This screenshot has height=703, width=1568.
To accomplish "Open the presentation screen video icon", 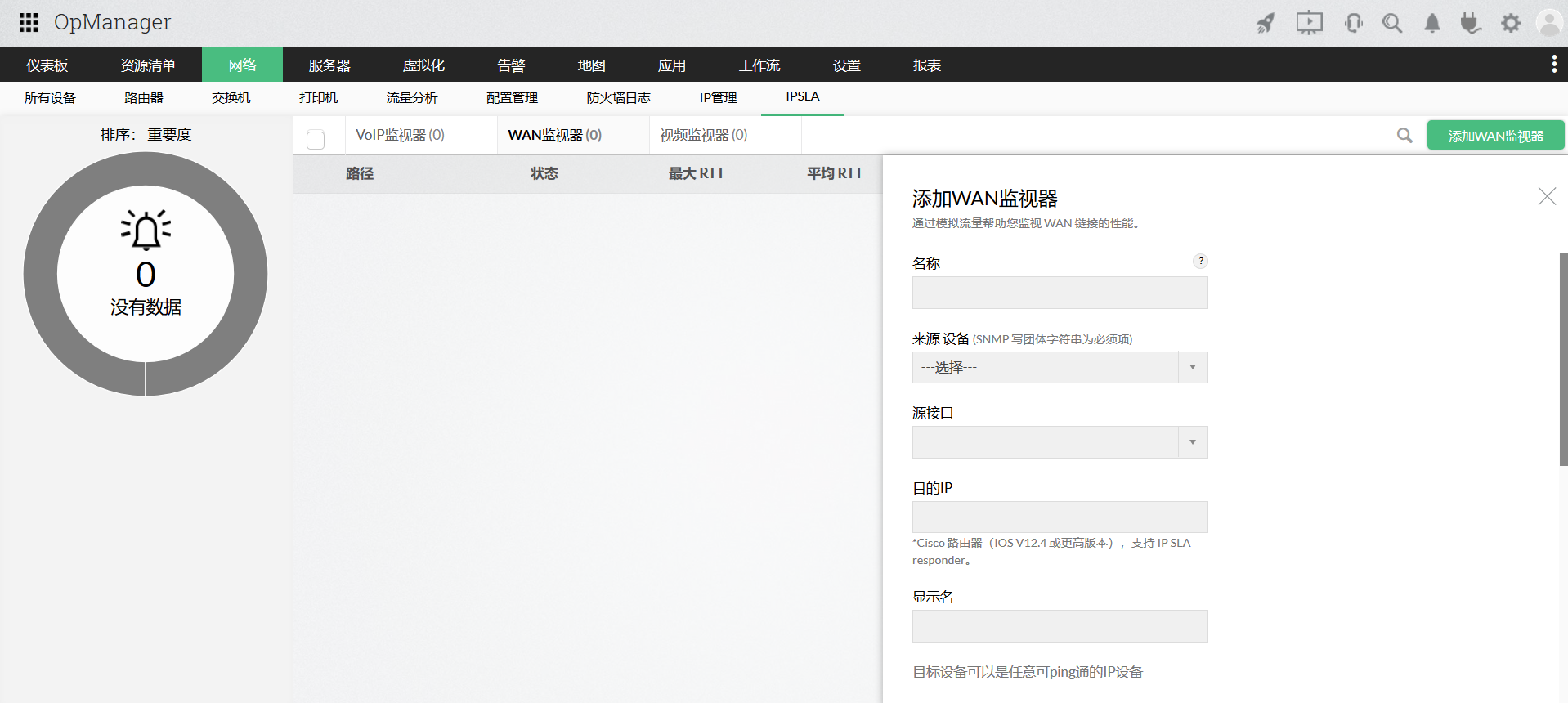I will pos(1309,23).
